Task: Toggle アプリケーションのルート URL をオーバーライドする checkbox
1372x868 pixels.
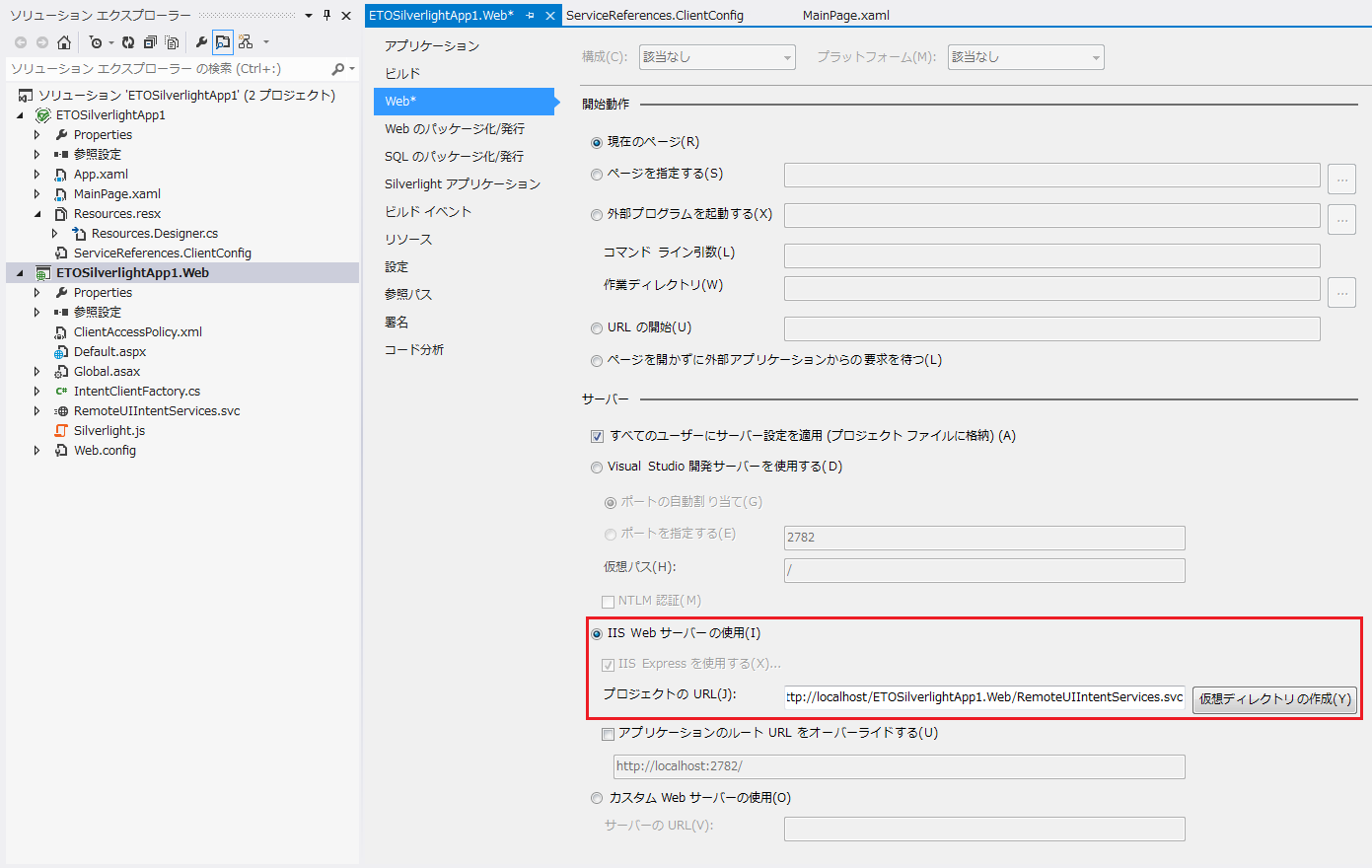Action: (608, 734)
